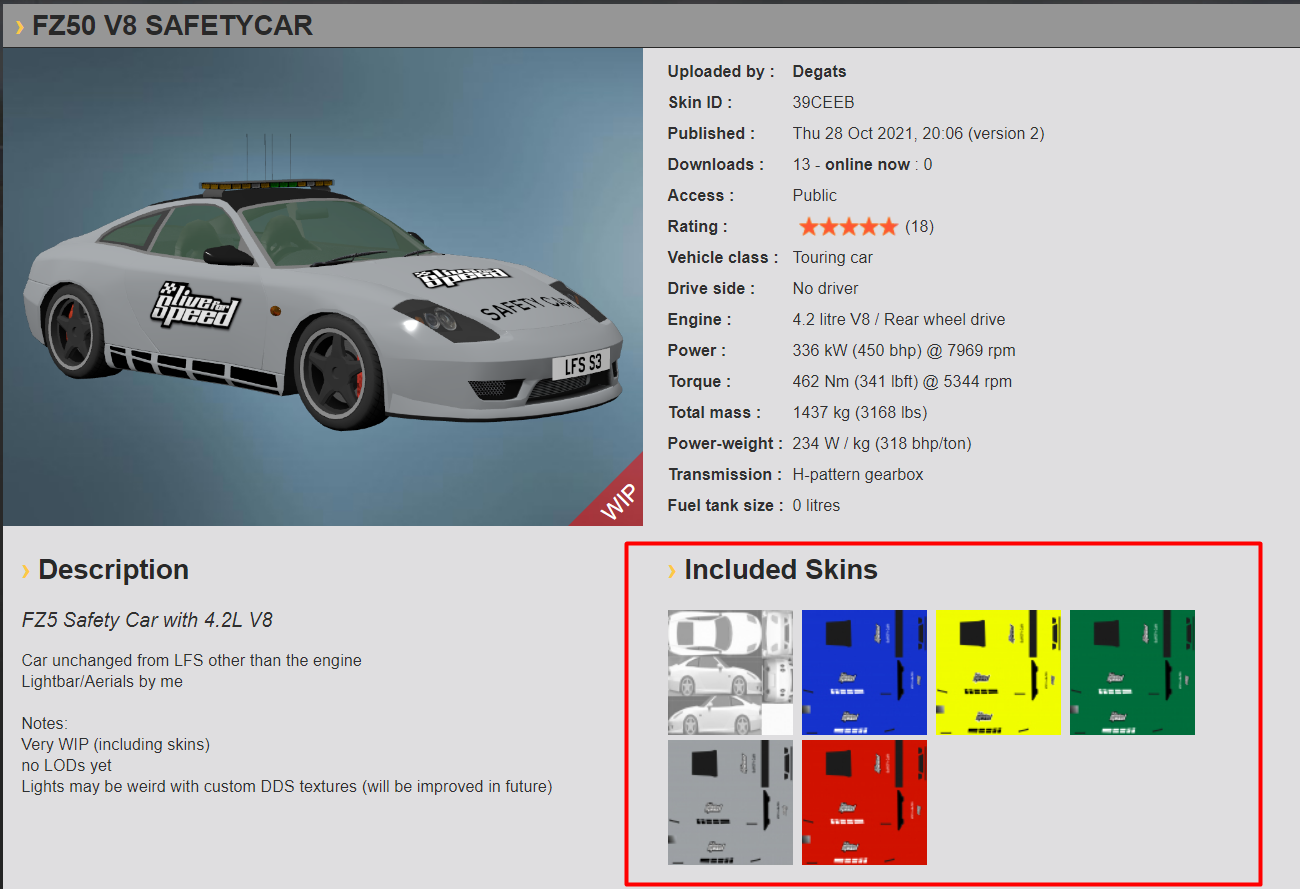Click the five-star rating icons
Screen dimensions: 1300x889
click(x=848, y=227)
